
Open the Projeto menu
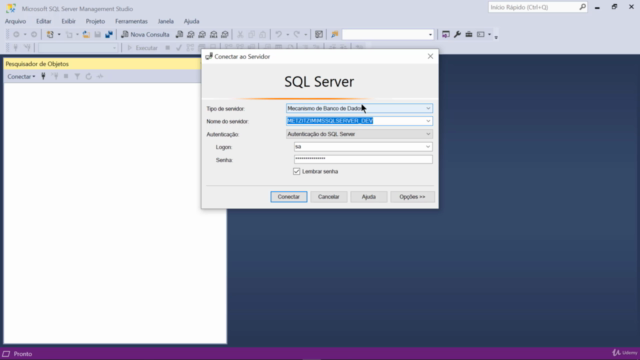point(95,21)
